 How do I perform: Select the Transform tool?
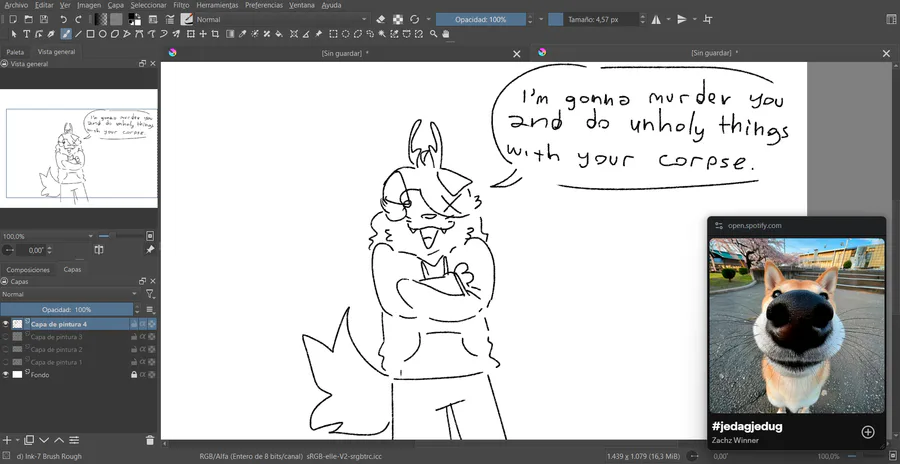[x=191, y=34]
